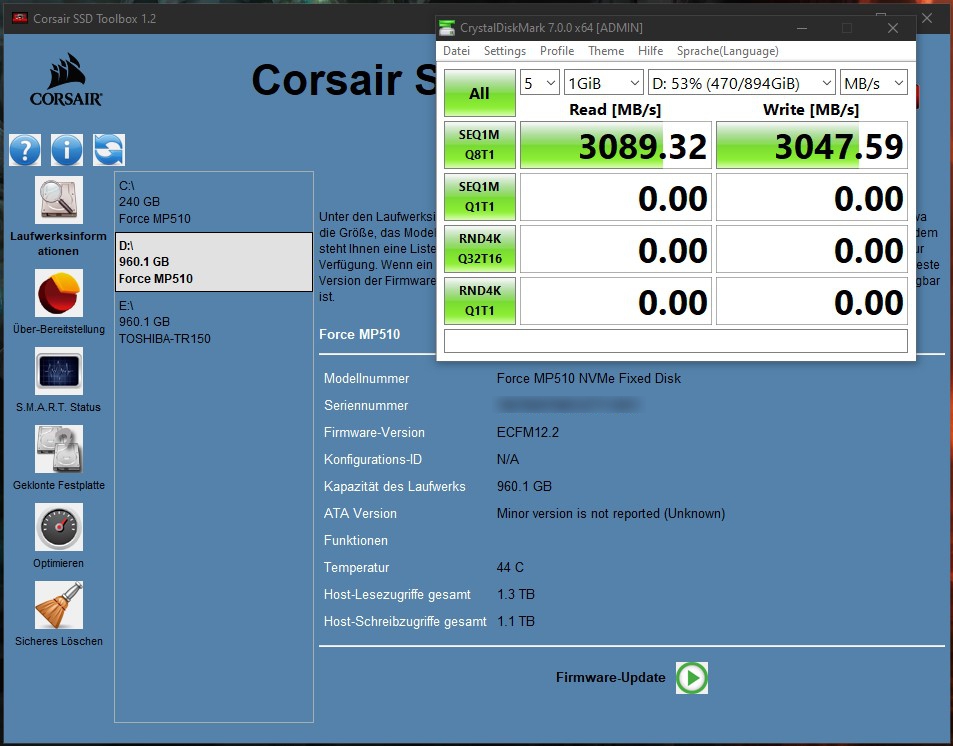Open the Laufwerksinformationen drive icon

[x=58, y=200]
